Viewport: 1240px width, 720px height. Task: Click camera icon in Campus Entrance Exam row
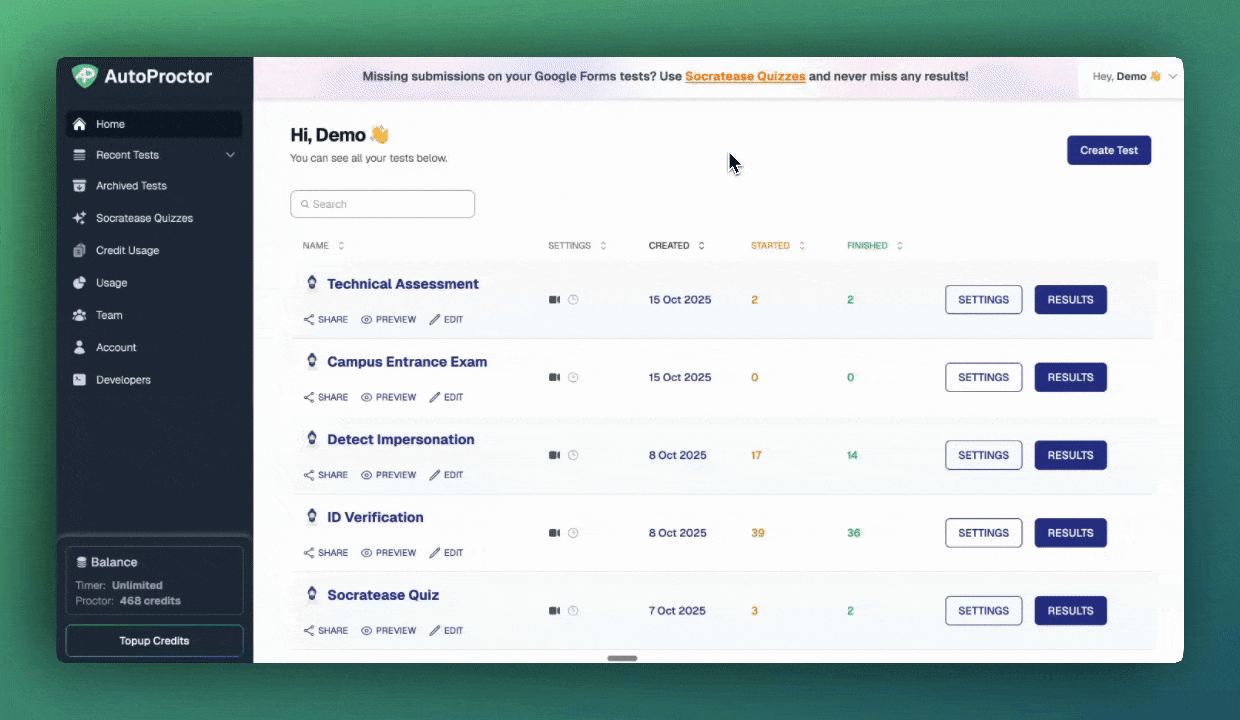(555, 377)
